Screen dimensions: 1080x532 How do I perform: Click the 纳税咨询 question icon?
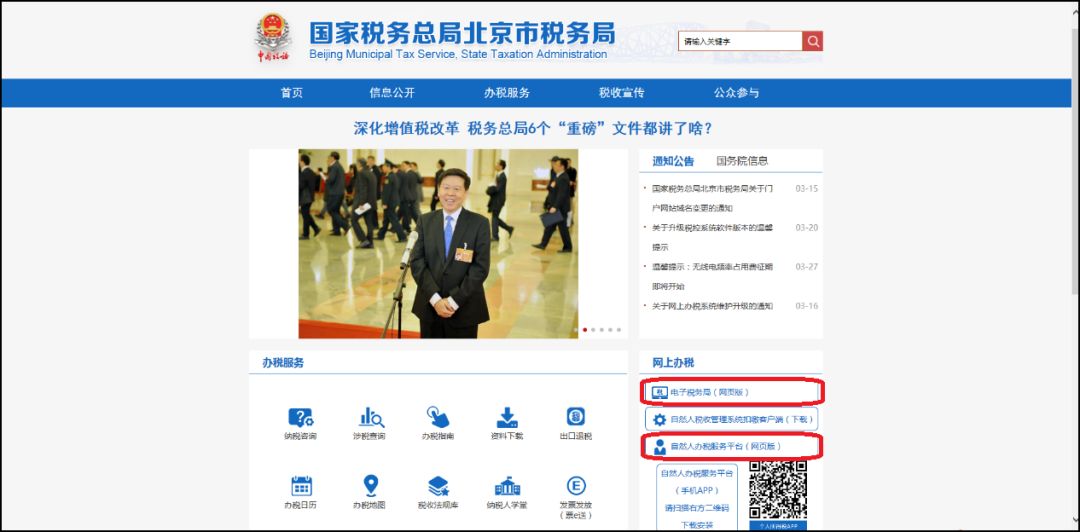click(300, 418)
